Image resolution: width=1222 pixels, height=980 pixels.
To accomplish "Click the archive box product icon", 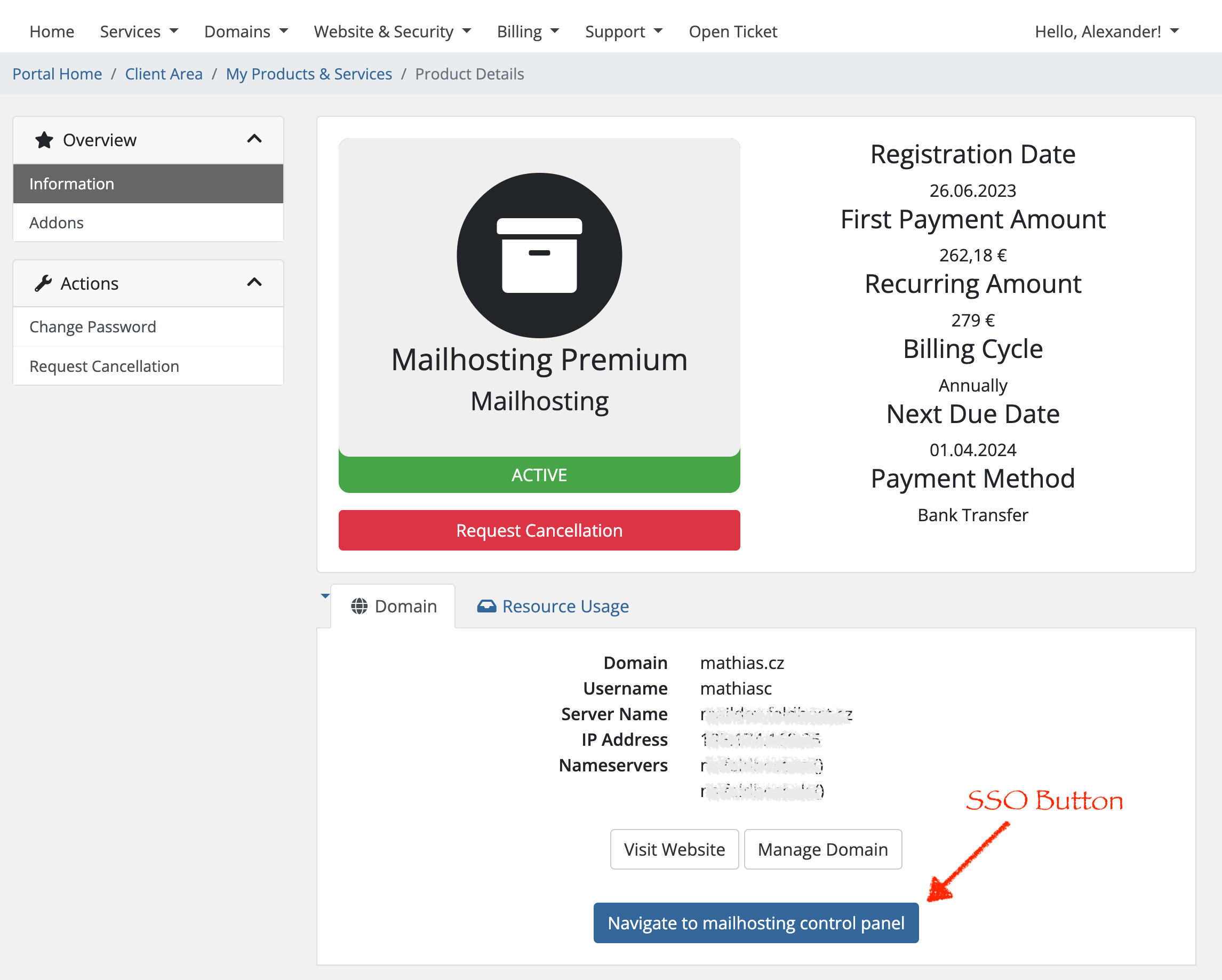I will tap(539, 255).
